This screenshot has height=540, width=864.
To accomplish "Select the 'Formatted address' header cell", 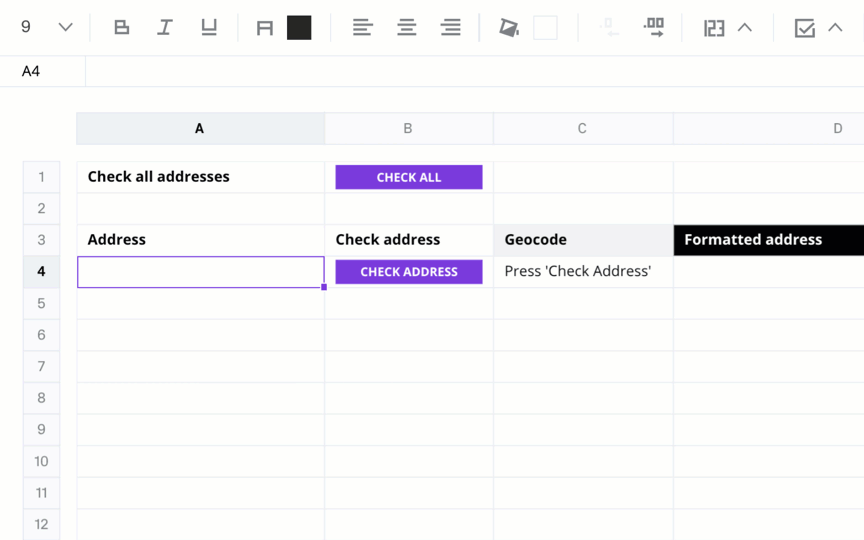I will pos(769,240).
